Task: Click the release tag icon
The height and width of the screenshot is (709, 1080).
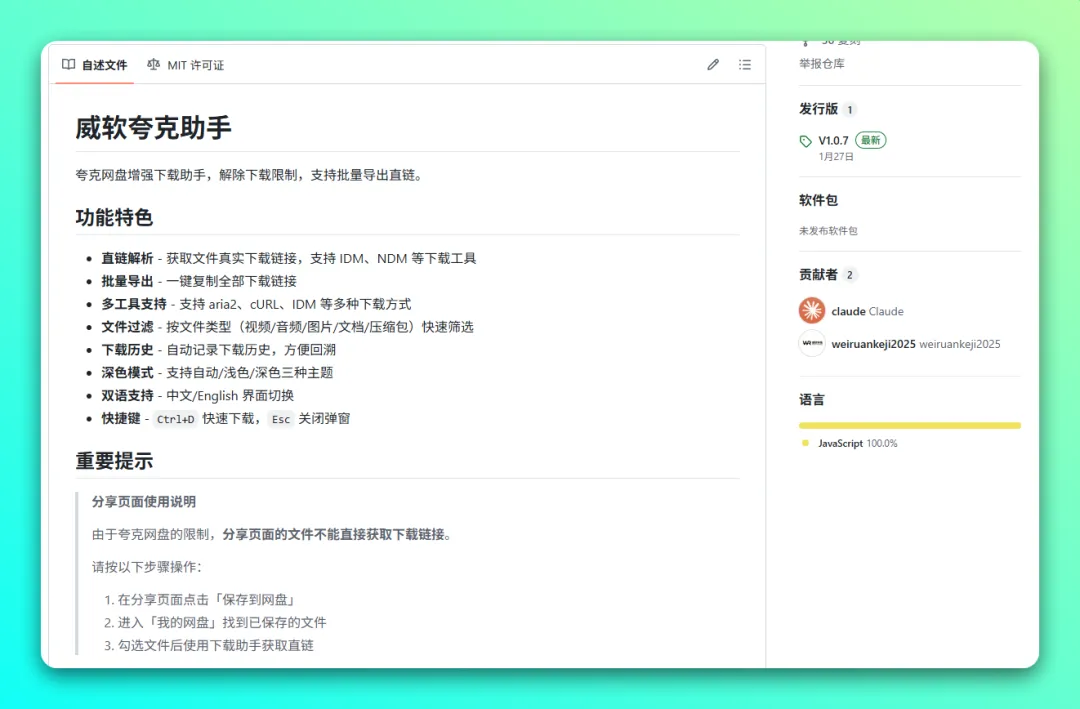Action: (x=805, y=141)
